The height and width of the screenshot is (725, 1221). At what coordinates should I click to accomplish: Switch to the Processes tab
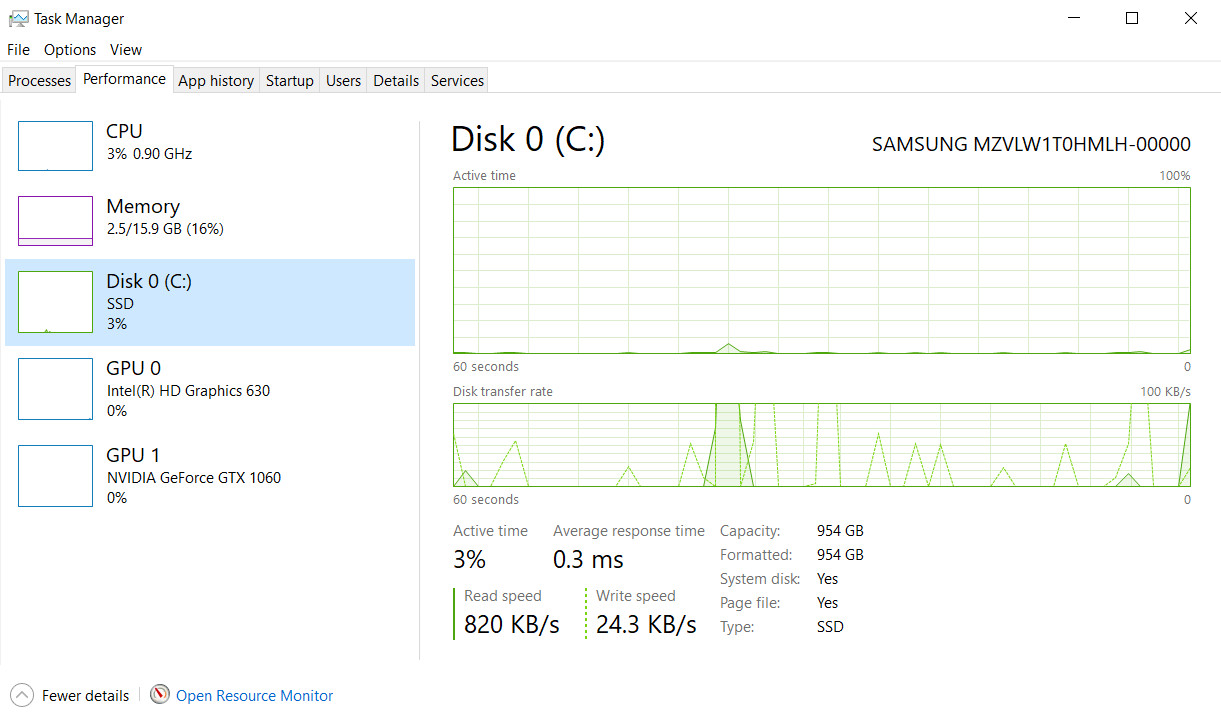point(40,81)
